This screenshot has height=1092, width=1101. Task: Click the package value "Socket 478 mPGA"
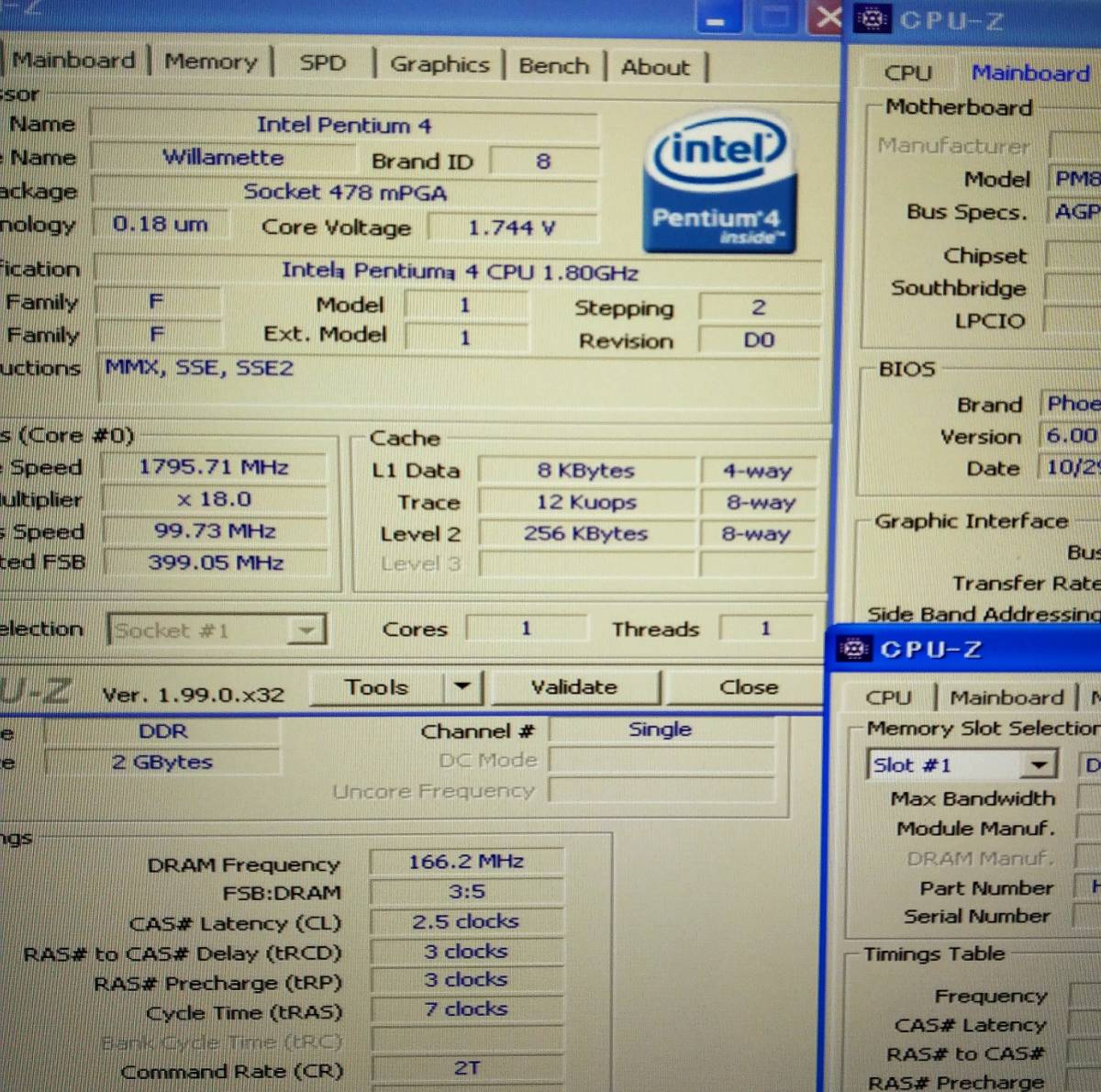(345, 193)
